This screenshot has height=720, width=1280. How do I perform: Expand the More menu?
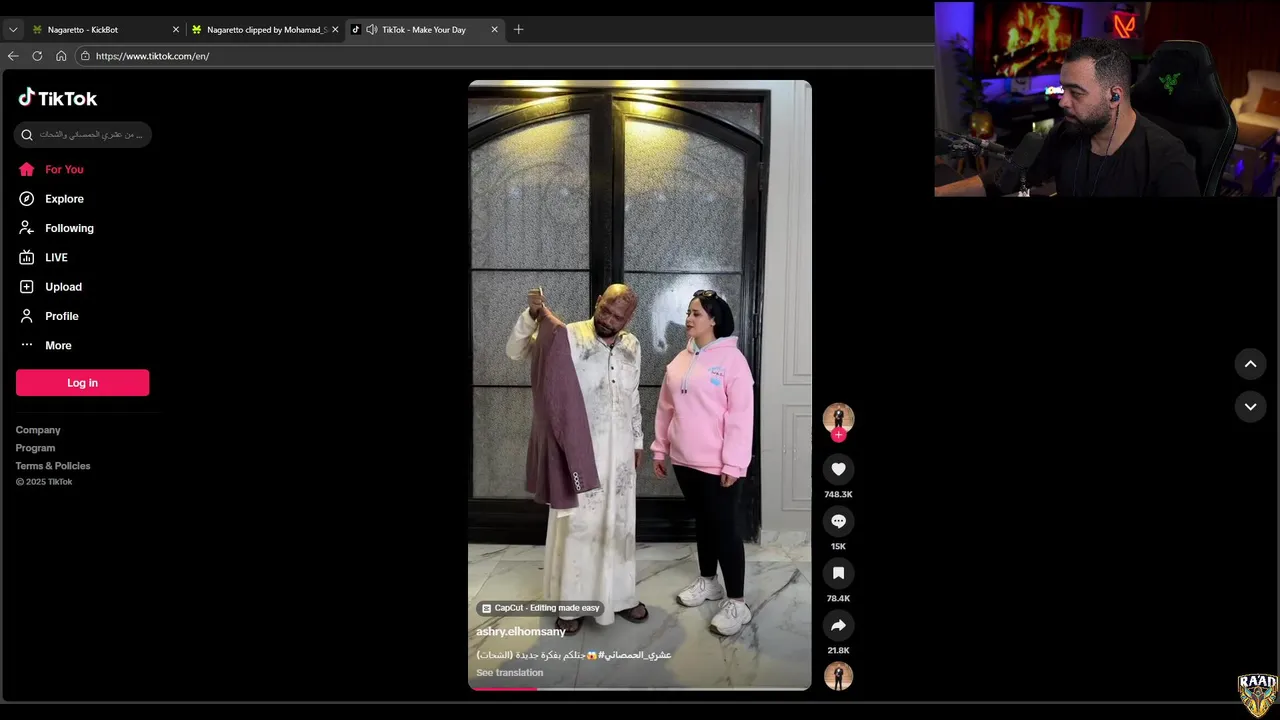[x=45, y=345]
